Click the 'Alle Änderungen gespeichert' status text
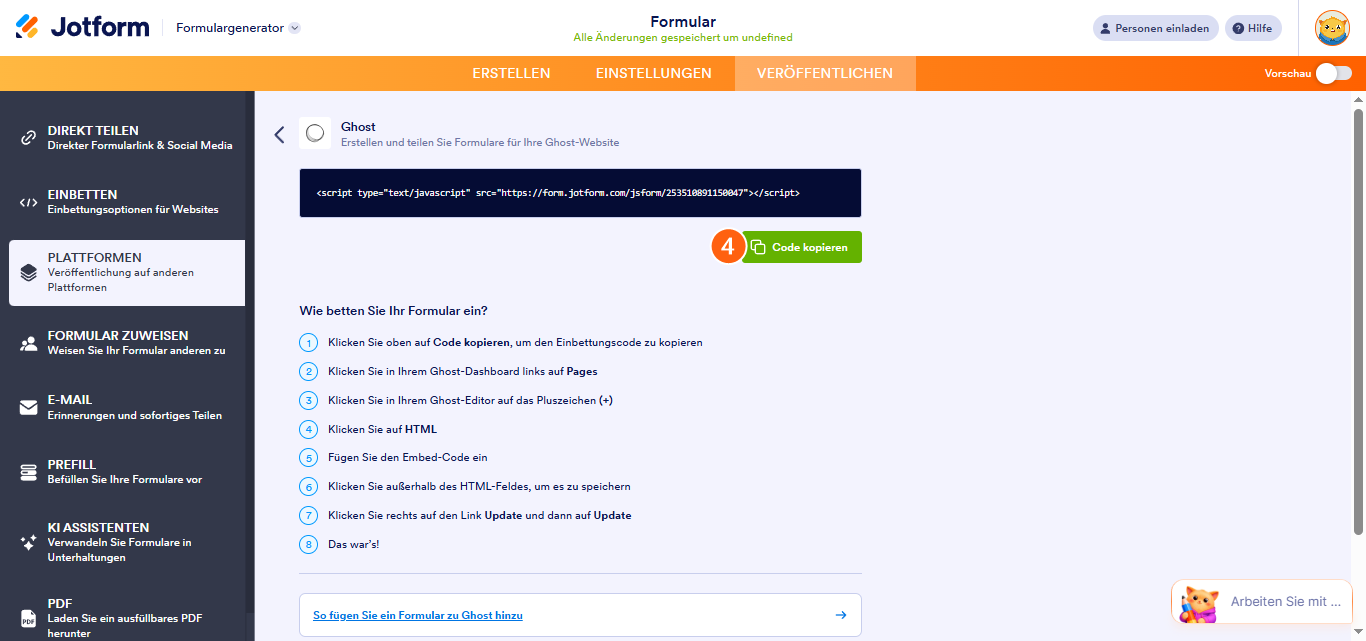The height and width of the screenshot is (641, 1366). point(682,38)
